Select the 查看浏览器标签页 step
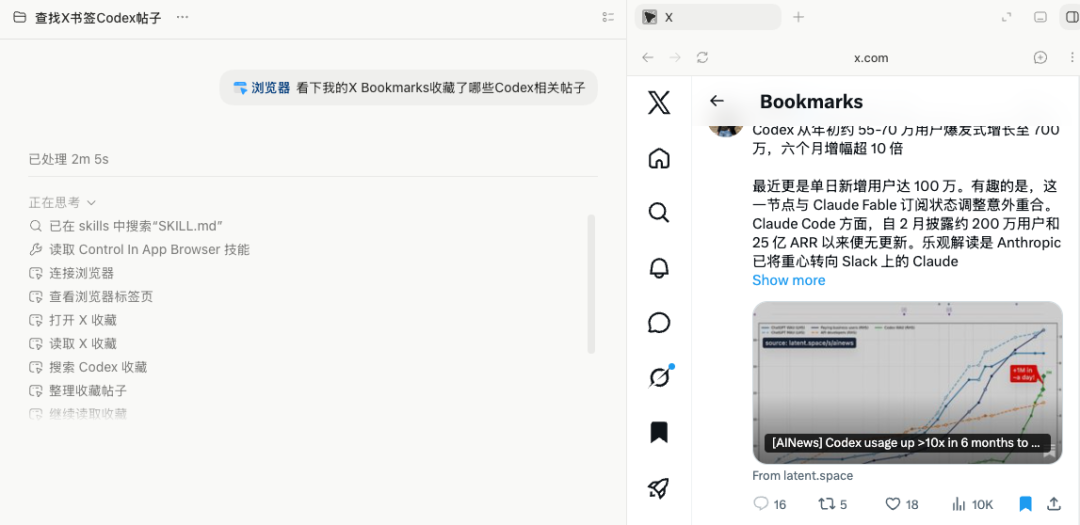 coord(91,296)
